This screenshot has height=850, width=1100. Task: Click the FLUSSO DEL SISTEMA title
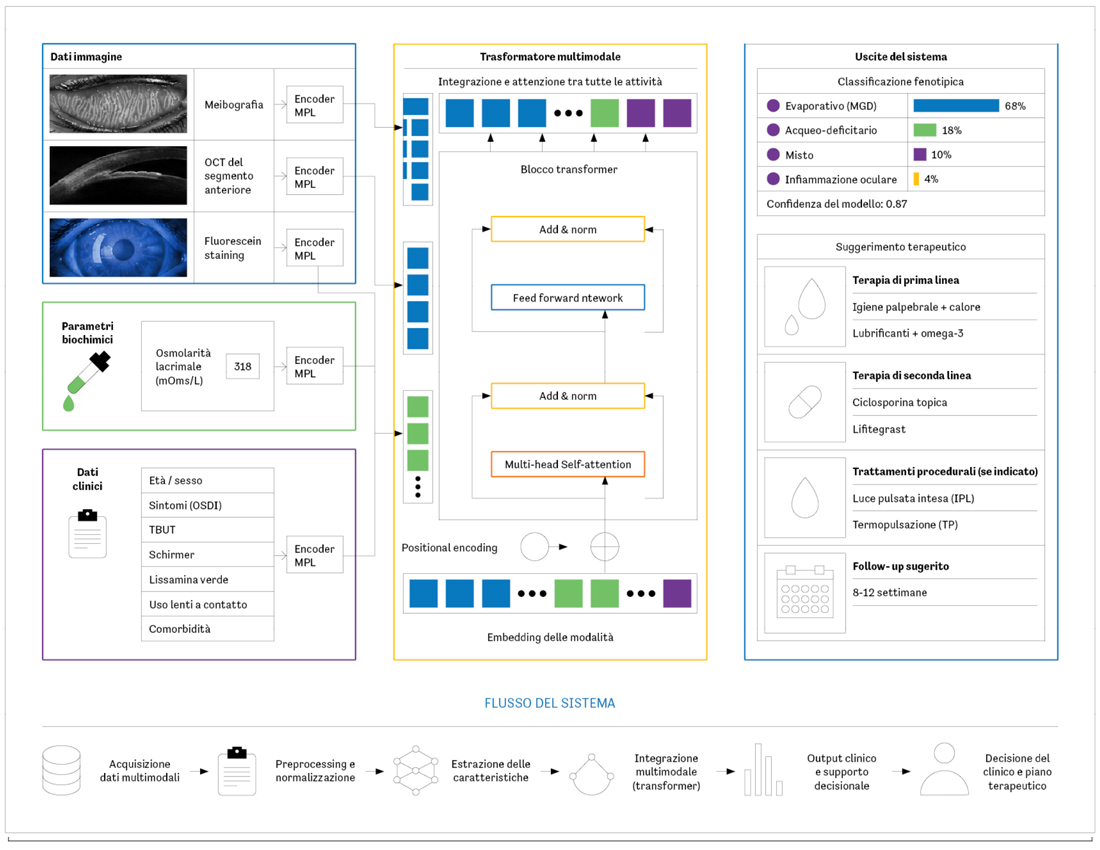click(549, 703)
